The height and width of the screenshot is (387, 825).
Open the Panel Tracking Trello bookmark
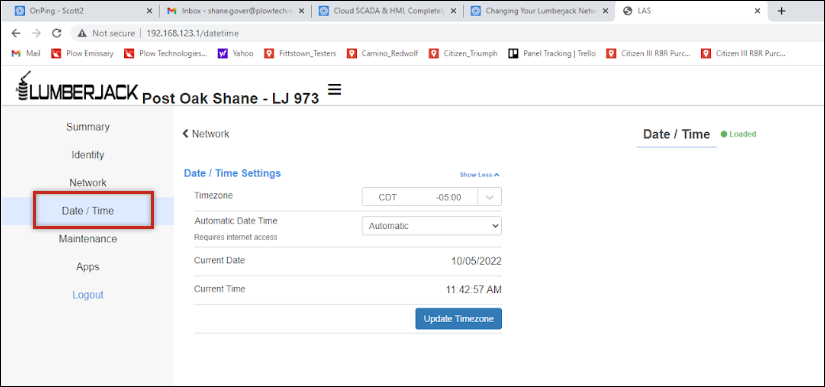[x=552, y=53]
